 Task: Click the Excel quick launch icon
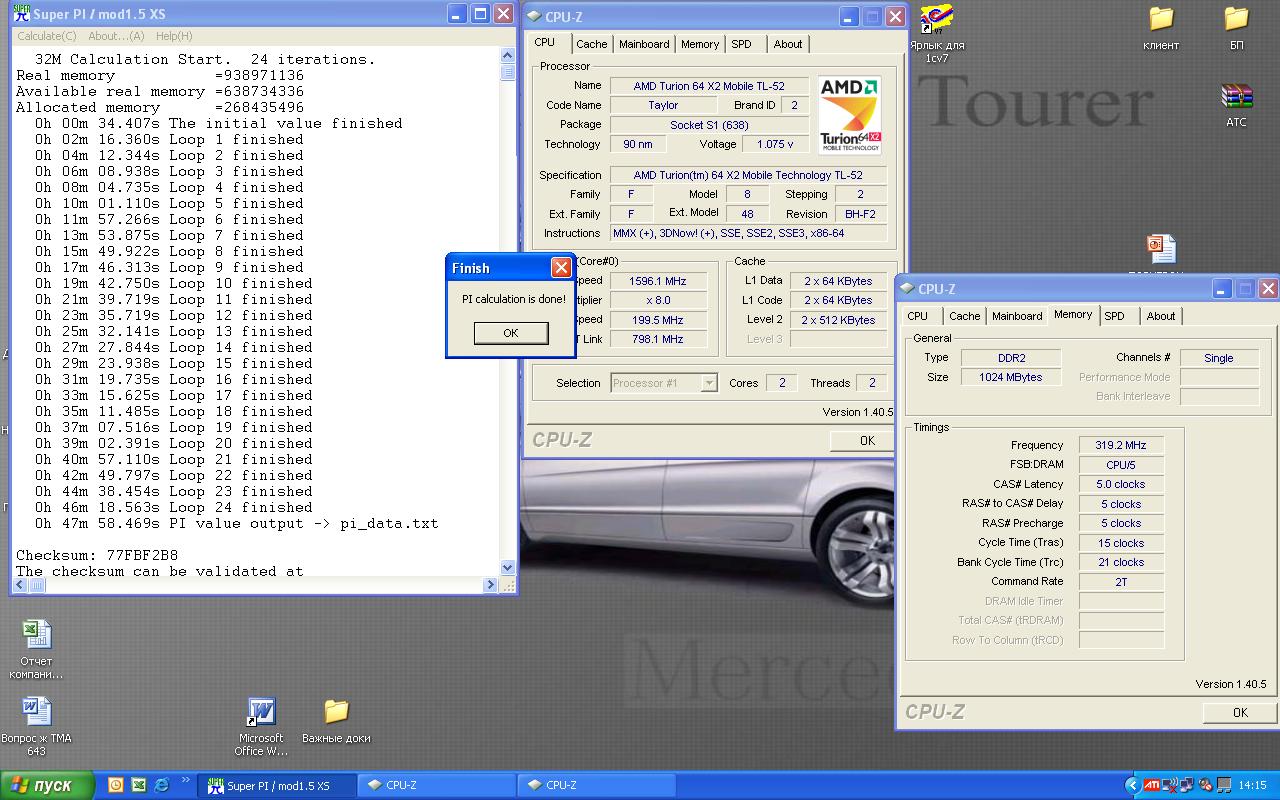pyautogui.click(x=138, y=785)
